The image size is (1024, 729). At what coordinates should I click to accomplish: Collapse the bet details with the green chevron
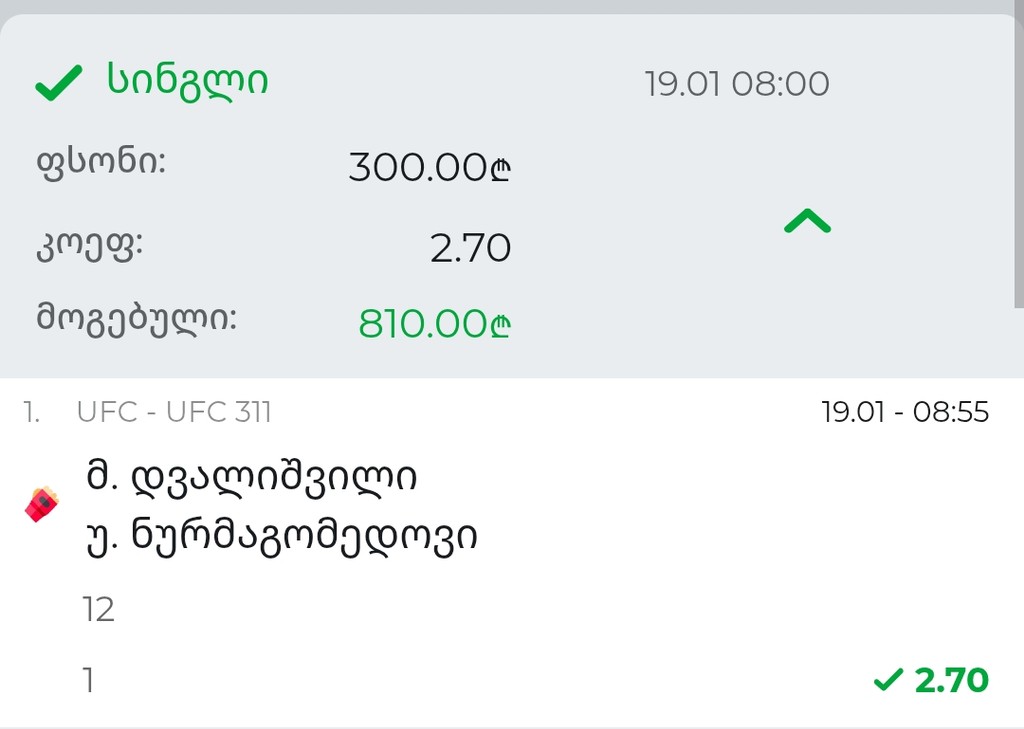click(x=807, y=222)
